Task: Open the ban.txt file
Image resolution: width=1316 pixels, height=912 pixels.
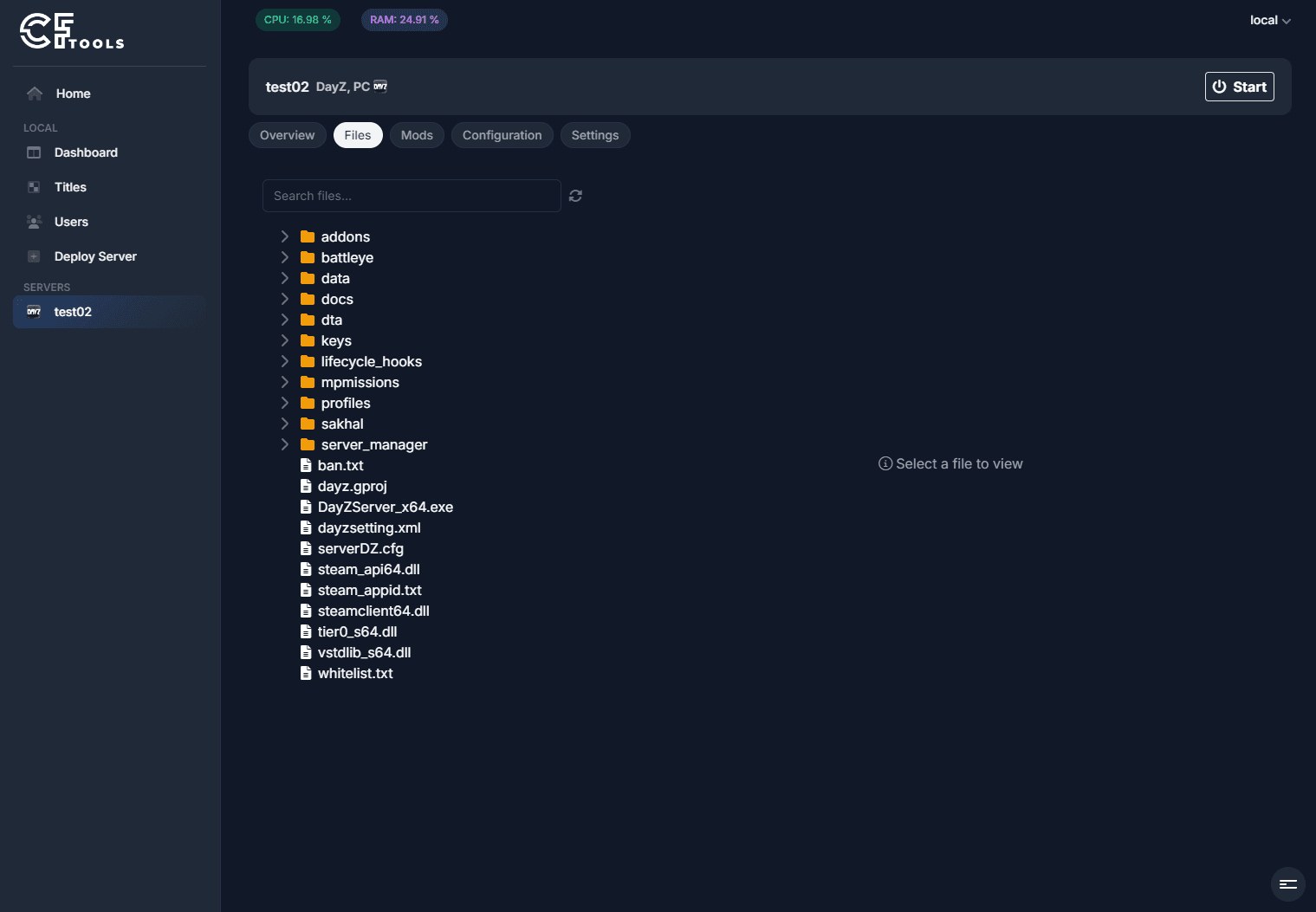Action: click(x=340, y=465)
